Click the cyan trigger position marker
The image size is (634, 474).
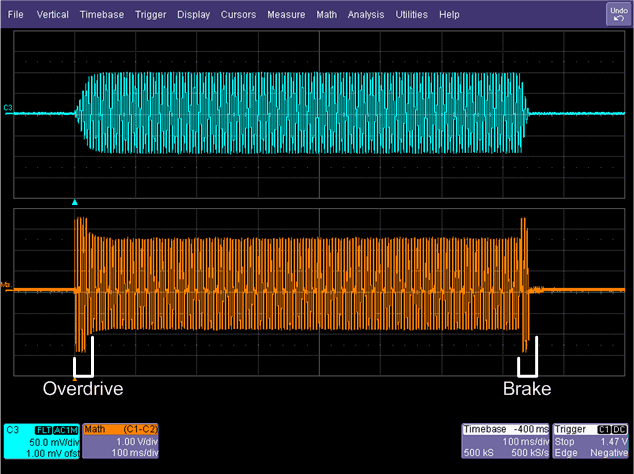coord(75,203)
